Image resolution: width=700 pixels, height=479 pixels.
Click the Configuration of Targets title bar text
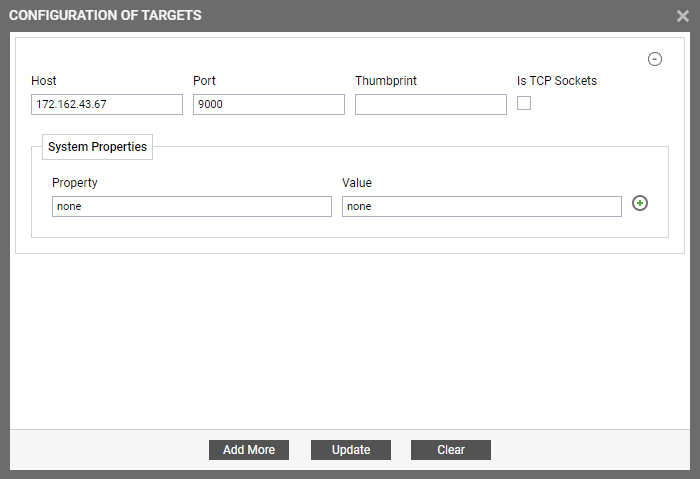point(105,15)
